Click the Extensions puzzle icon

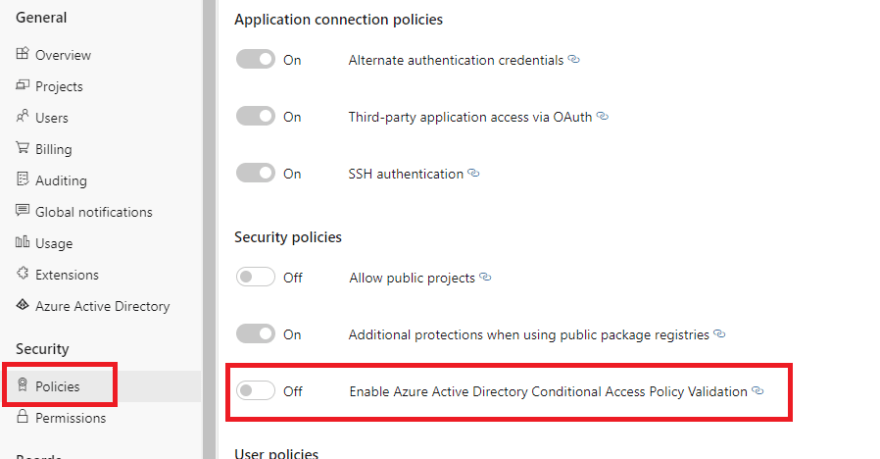tap(22, 274)
